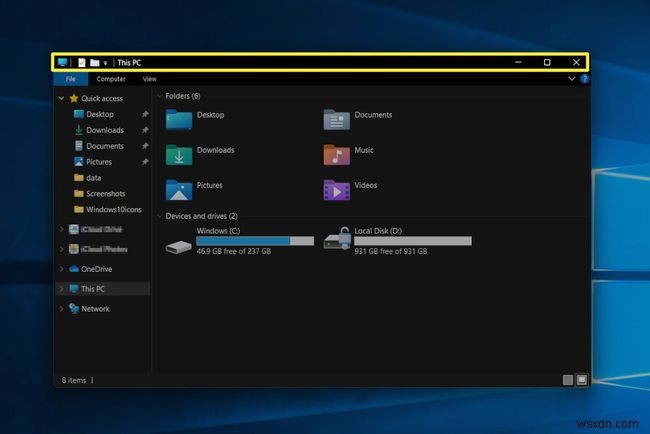The height and width of the screenshot is (434, 650).
Task: Select the Documents folder icon in Folders
Action: point(336,120)
